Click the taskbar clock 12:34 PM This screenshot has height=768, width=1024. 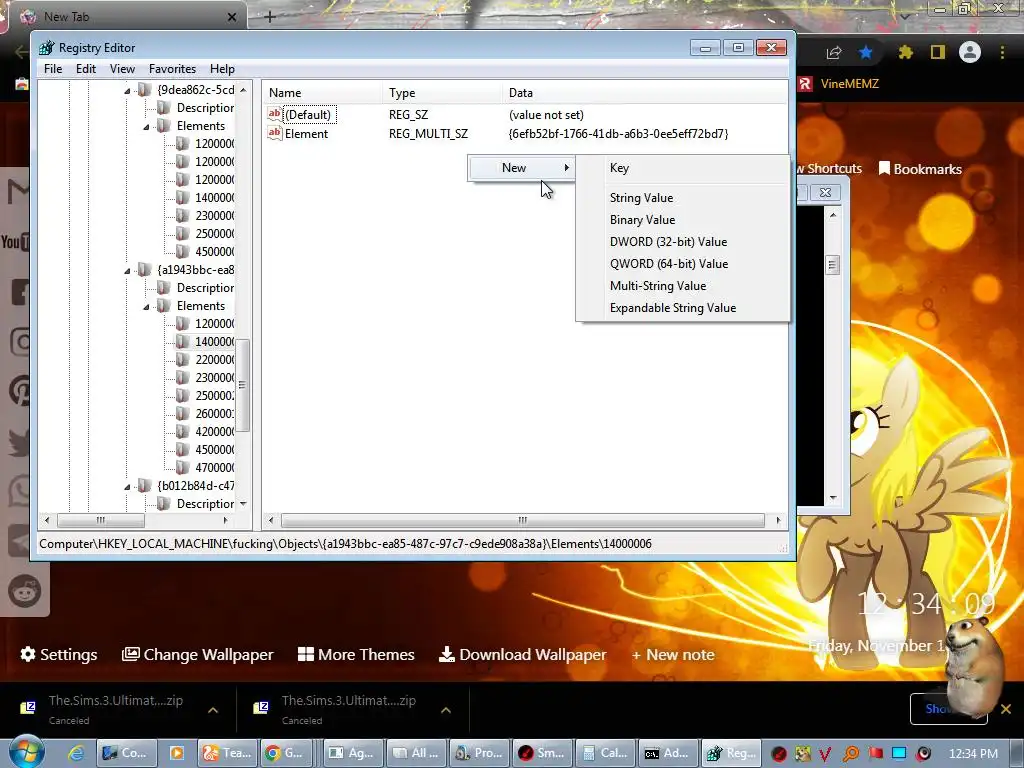[x=973, y=754]
